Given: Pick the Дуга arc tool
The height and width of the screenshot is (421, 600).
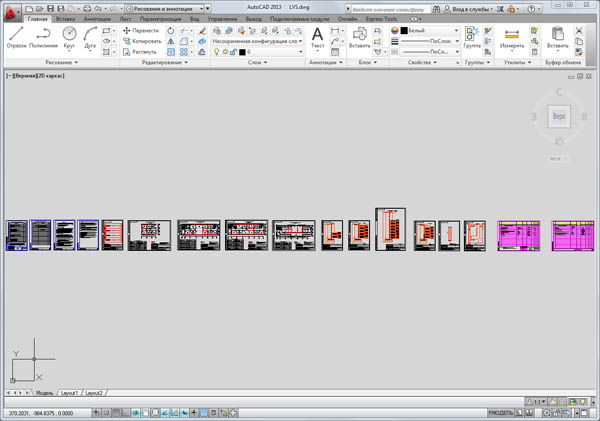Looking at the screenshot, I should [91, 37].
